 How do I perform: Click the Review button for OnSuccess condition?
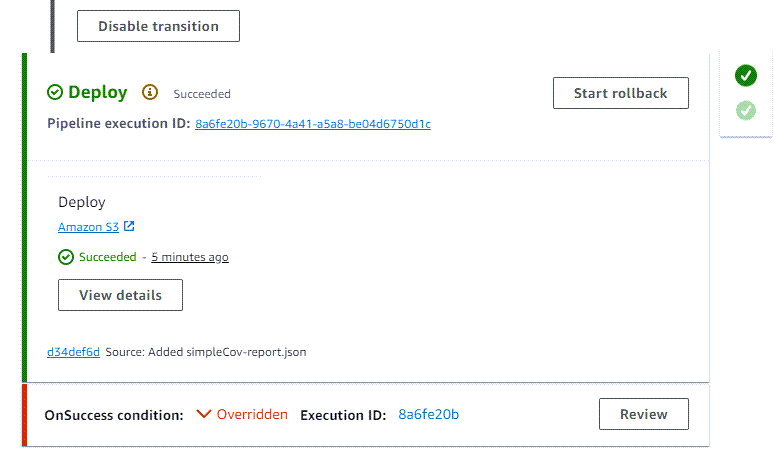(644, 414)
